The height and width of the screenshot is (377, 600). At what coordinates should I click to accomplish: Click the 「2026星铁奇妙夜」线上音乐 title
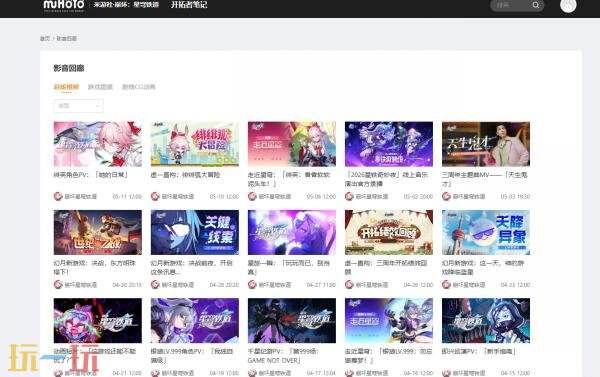pyautogui.click(x=386, y=179)
